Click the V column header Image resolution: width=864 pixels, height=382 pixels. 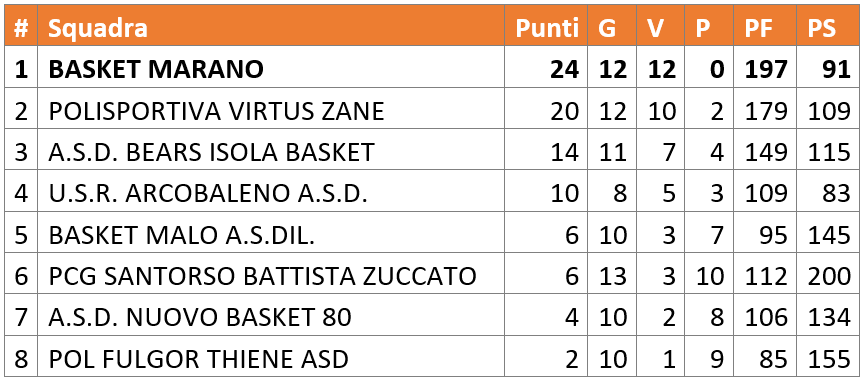click(655, 28)
